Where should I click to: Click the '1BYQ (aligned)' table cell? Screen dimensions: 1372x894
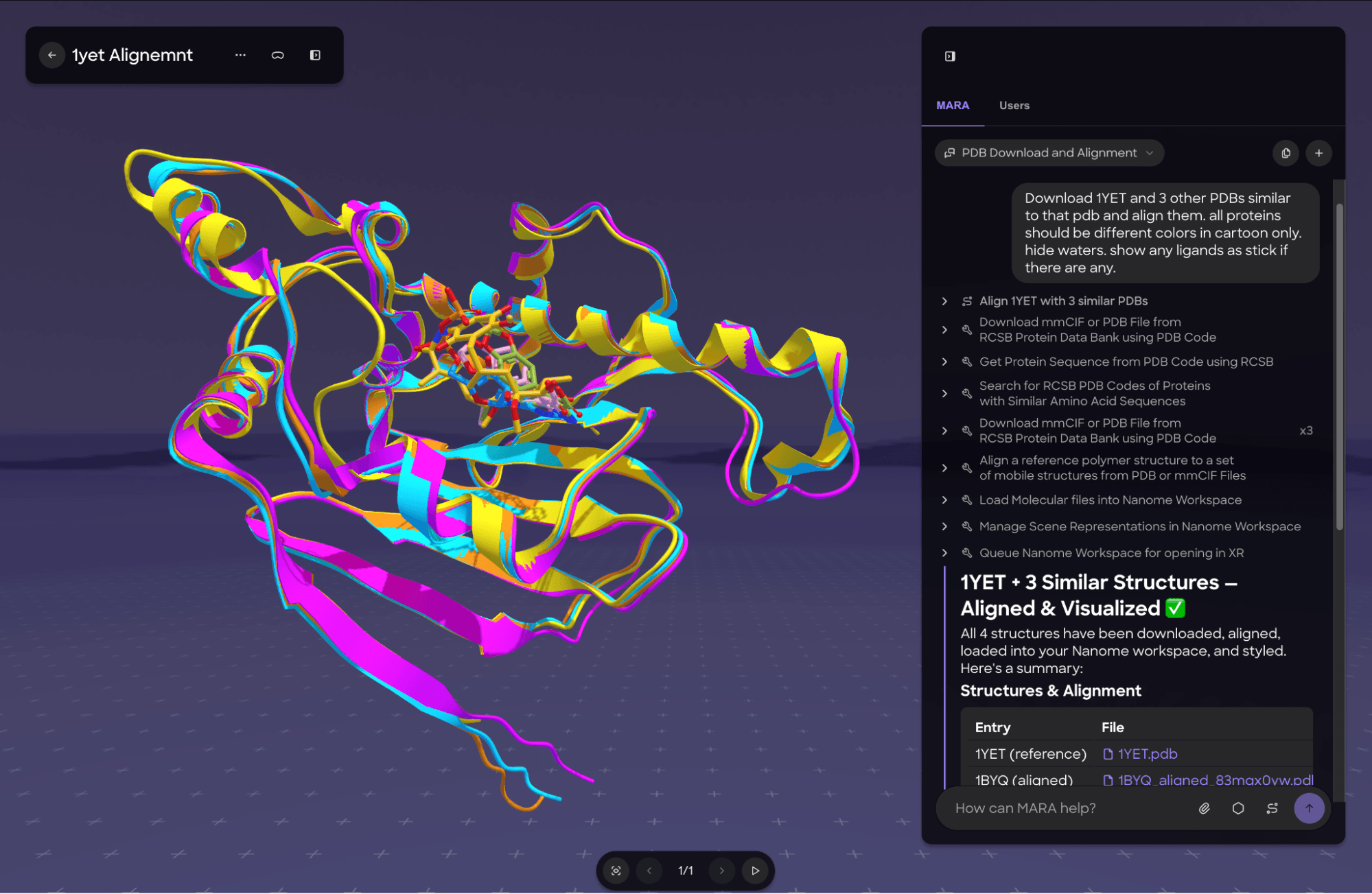(1024, 780)
